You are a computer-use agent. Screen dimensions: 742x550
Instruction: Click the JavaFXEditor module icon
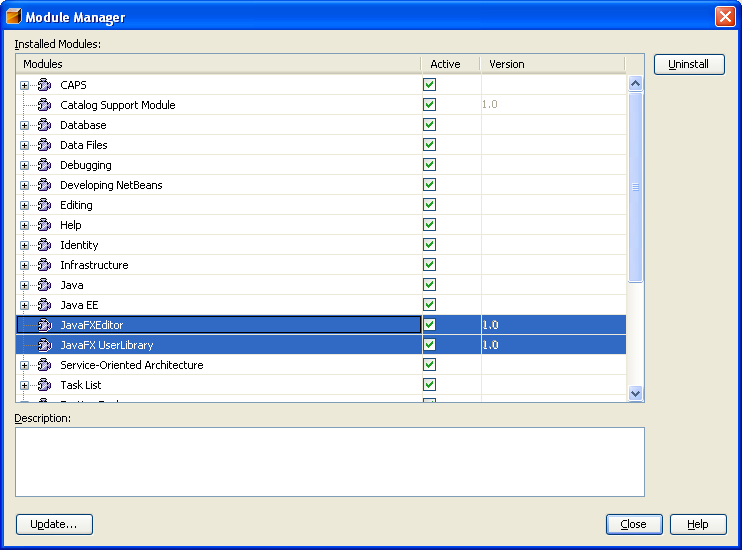pos(44,325)
